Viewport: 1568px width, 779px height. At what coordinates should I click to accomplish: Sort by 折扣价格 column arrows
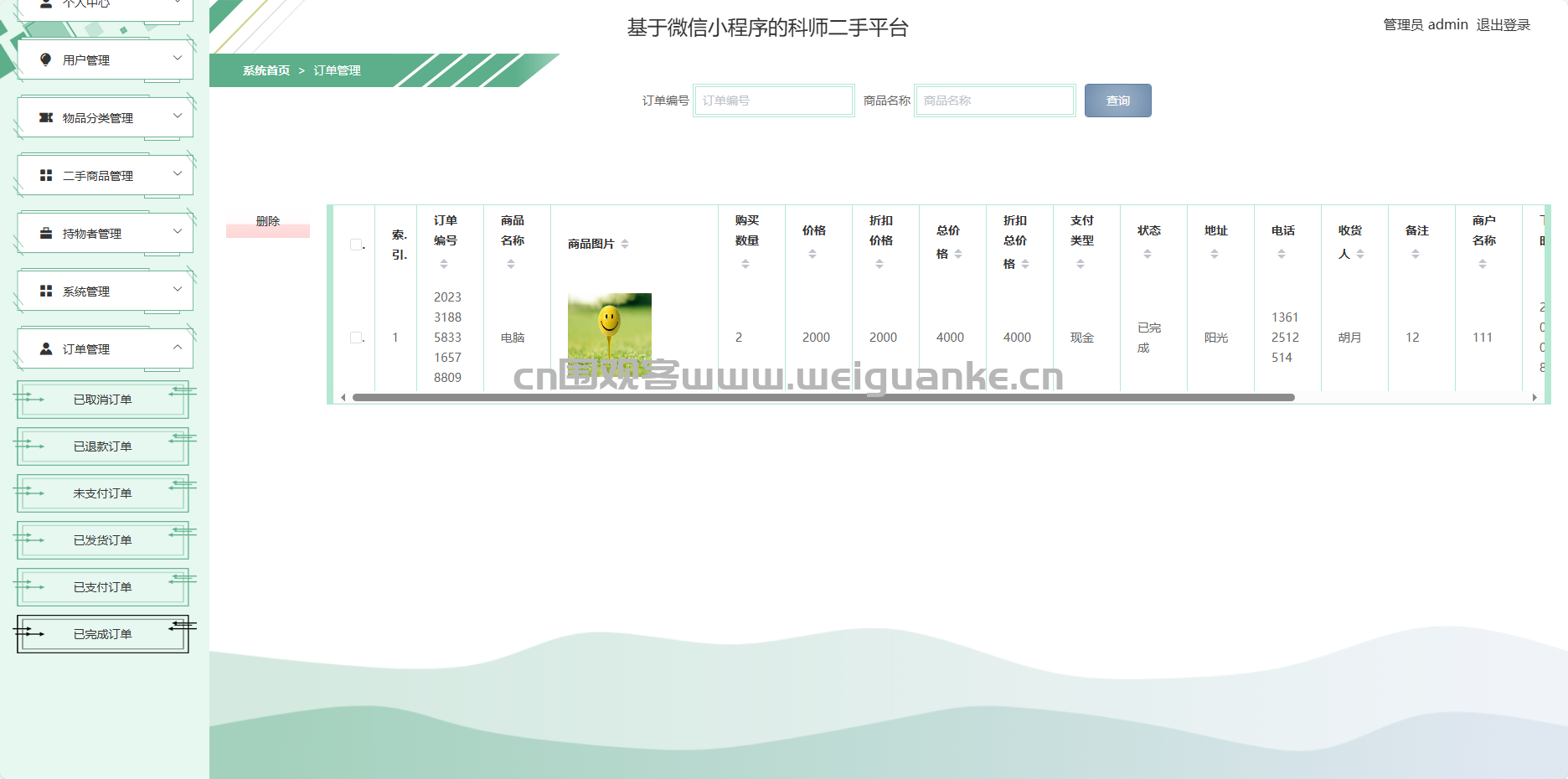pyautogui.click(x=879, y=264)
